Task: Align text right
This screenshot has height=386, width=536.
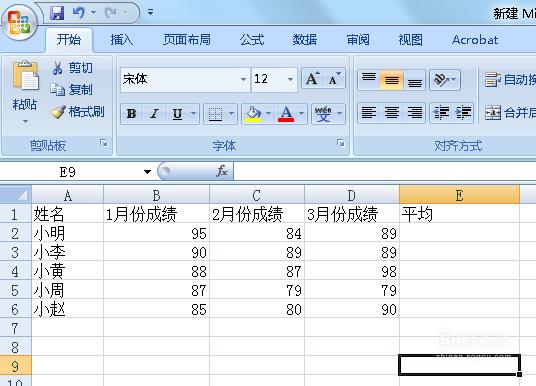Action: [x=415, y=112]
